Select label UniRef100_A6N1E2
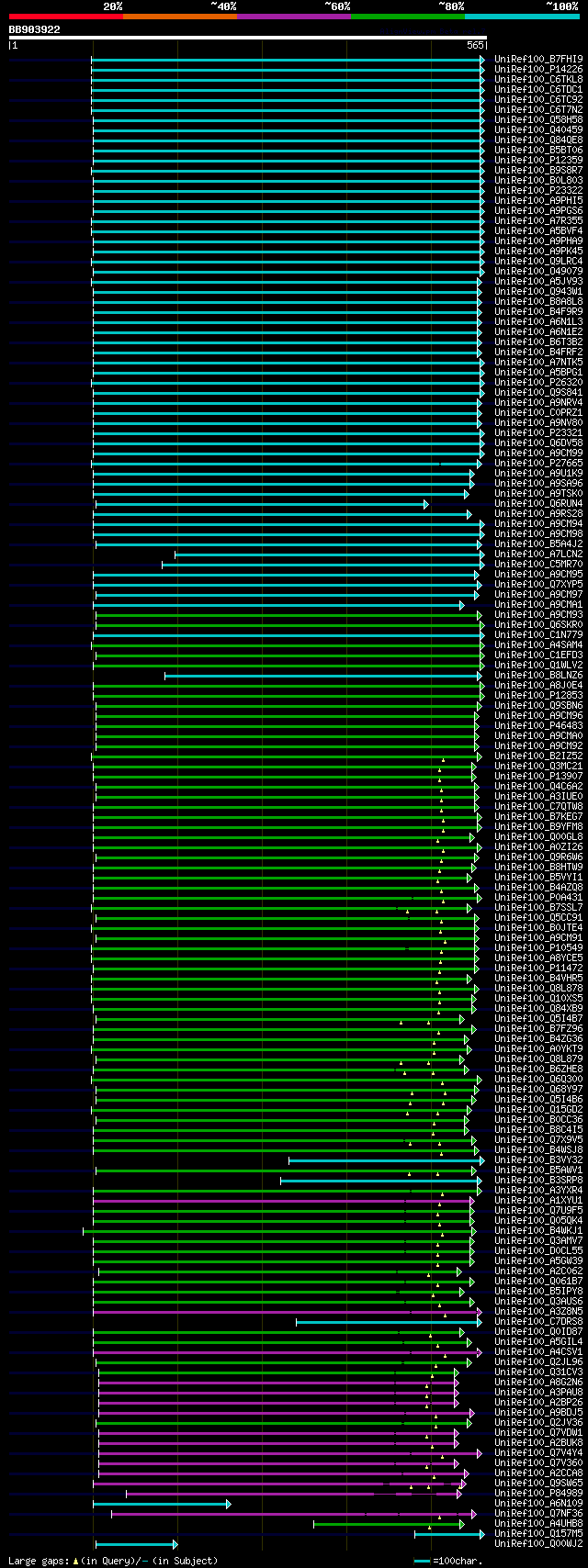Viewport: 588px width, 1568px height. click(x=538, y=331)
